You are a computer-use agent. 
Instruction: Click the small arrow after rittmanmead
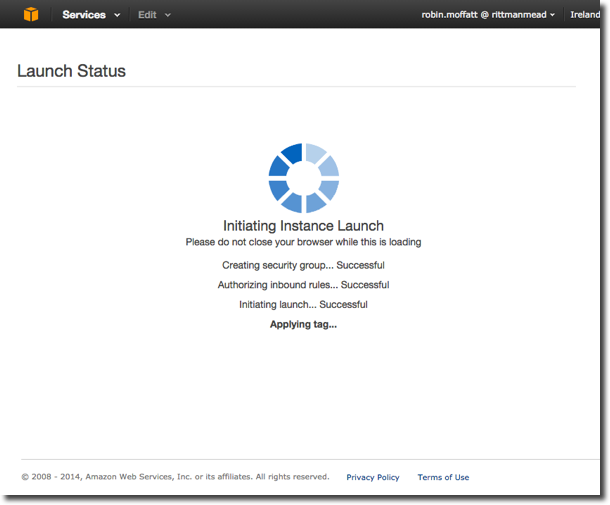pos(553,16)
